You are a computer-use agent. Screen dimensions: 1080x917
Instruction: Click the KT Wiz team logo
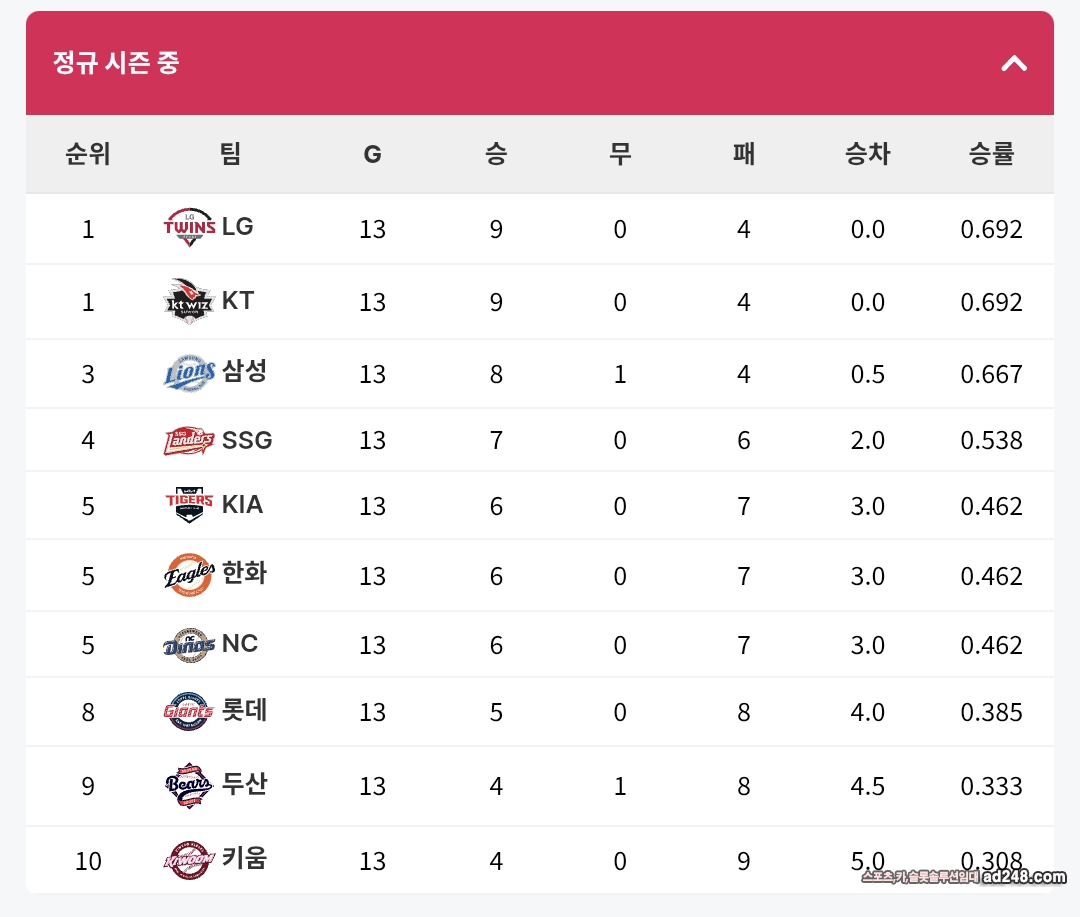point(189,301)
